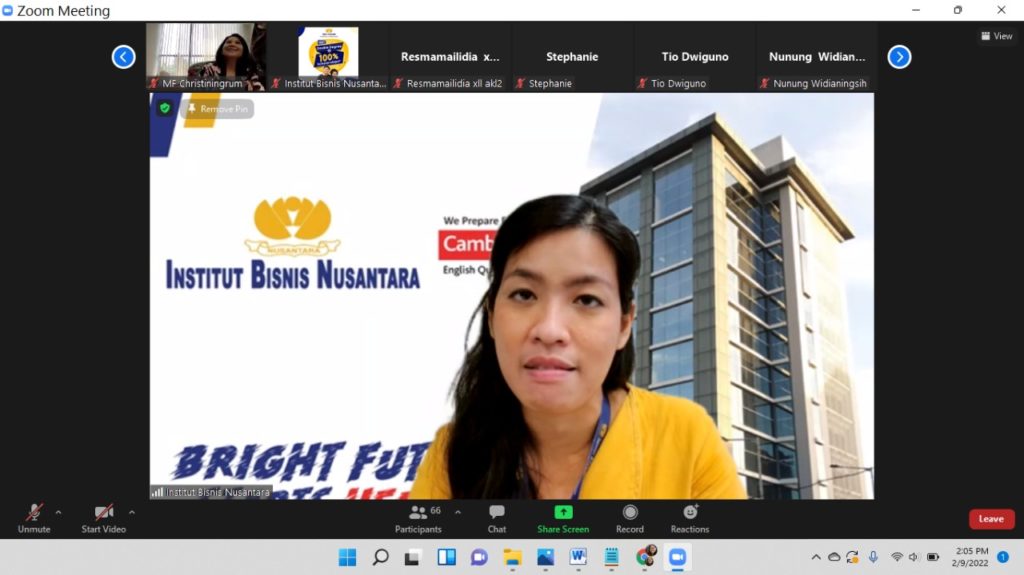
Task: Show hidden system tray icons
Action: click(x=816, y=557)
